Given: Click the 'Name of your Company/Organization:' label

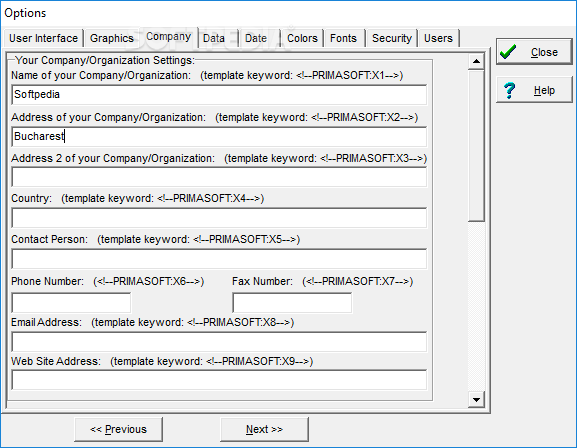Looking at the screenshot, I should (x=101, y=75).
